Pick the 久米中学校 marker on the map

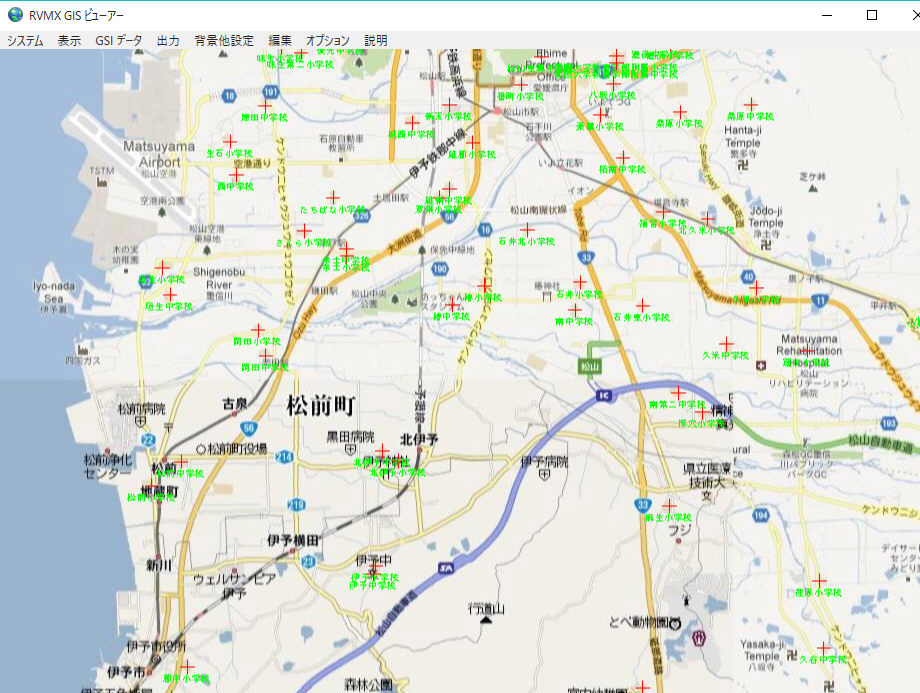(x=726, y=344)
